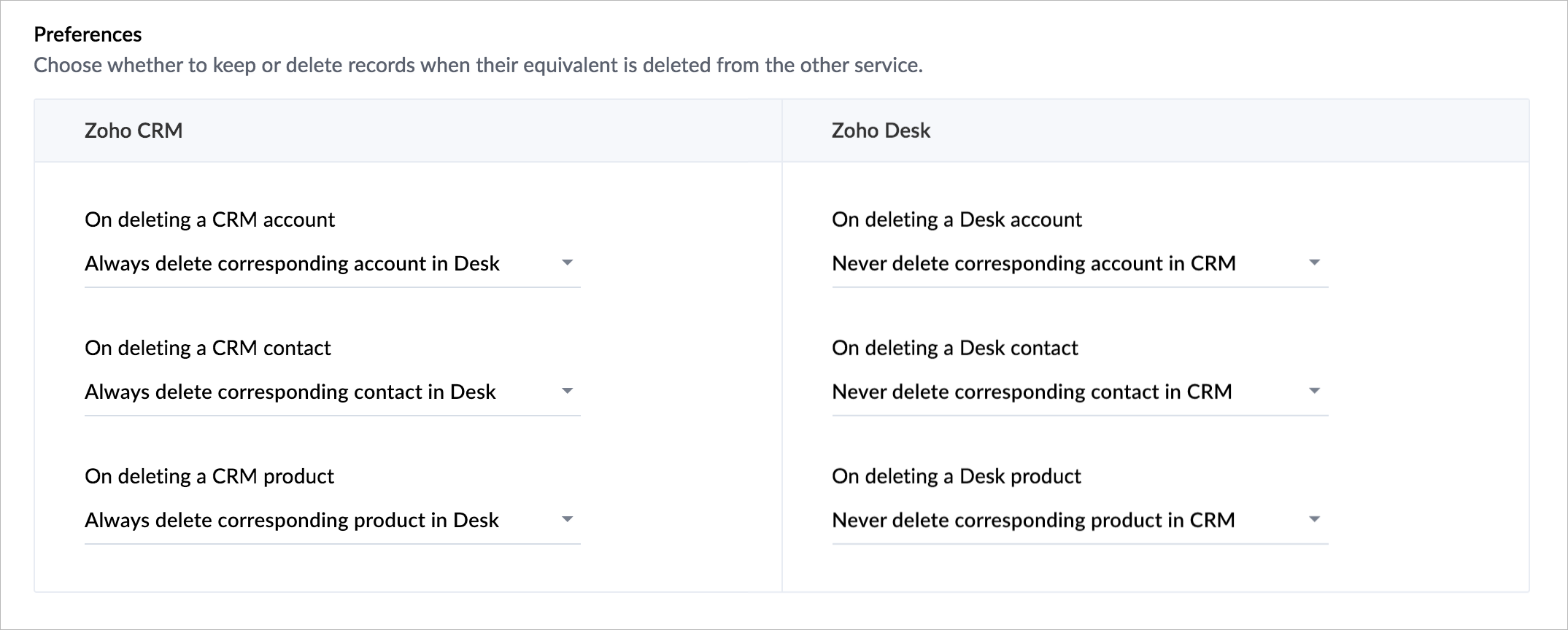1568x630 pixels.
Task: Click 'On deleting a Desk contact' label
Action: [954, 349]
